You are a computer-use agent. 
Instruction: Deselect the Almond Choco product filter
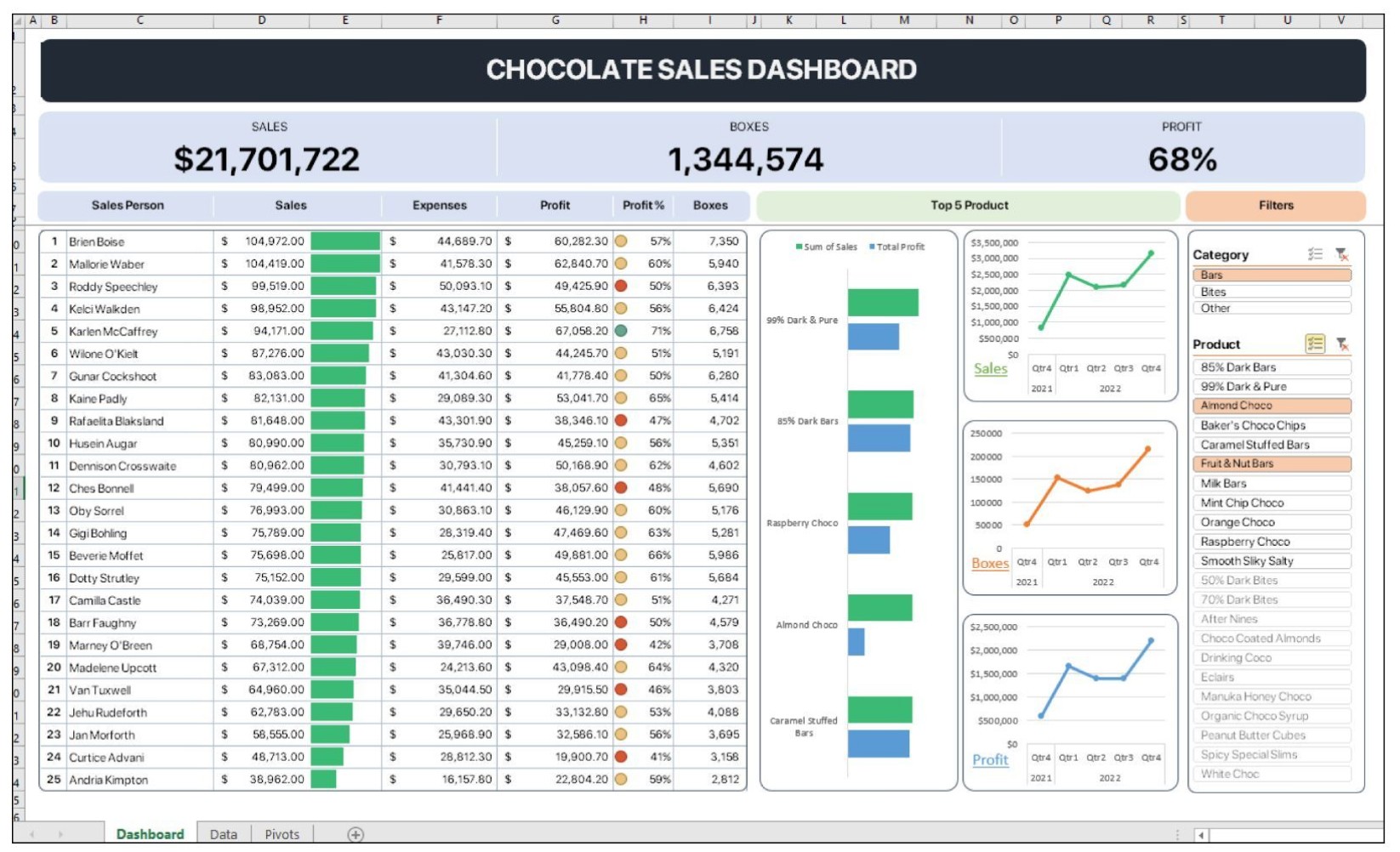(x=1272, y=406)
